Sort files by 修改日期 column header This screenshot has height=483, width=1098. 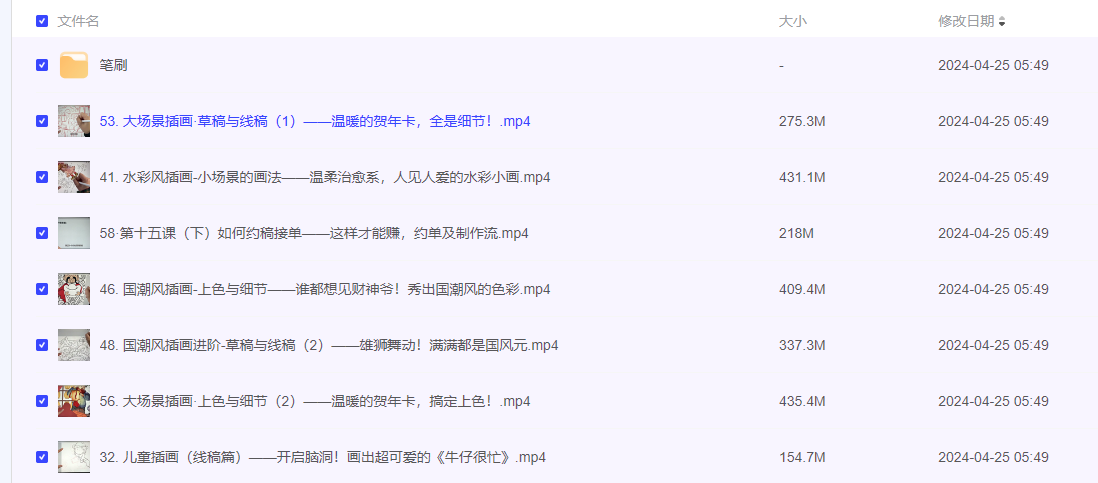[965, 21]
